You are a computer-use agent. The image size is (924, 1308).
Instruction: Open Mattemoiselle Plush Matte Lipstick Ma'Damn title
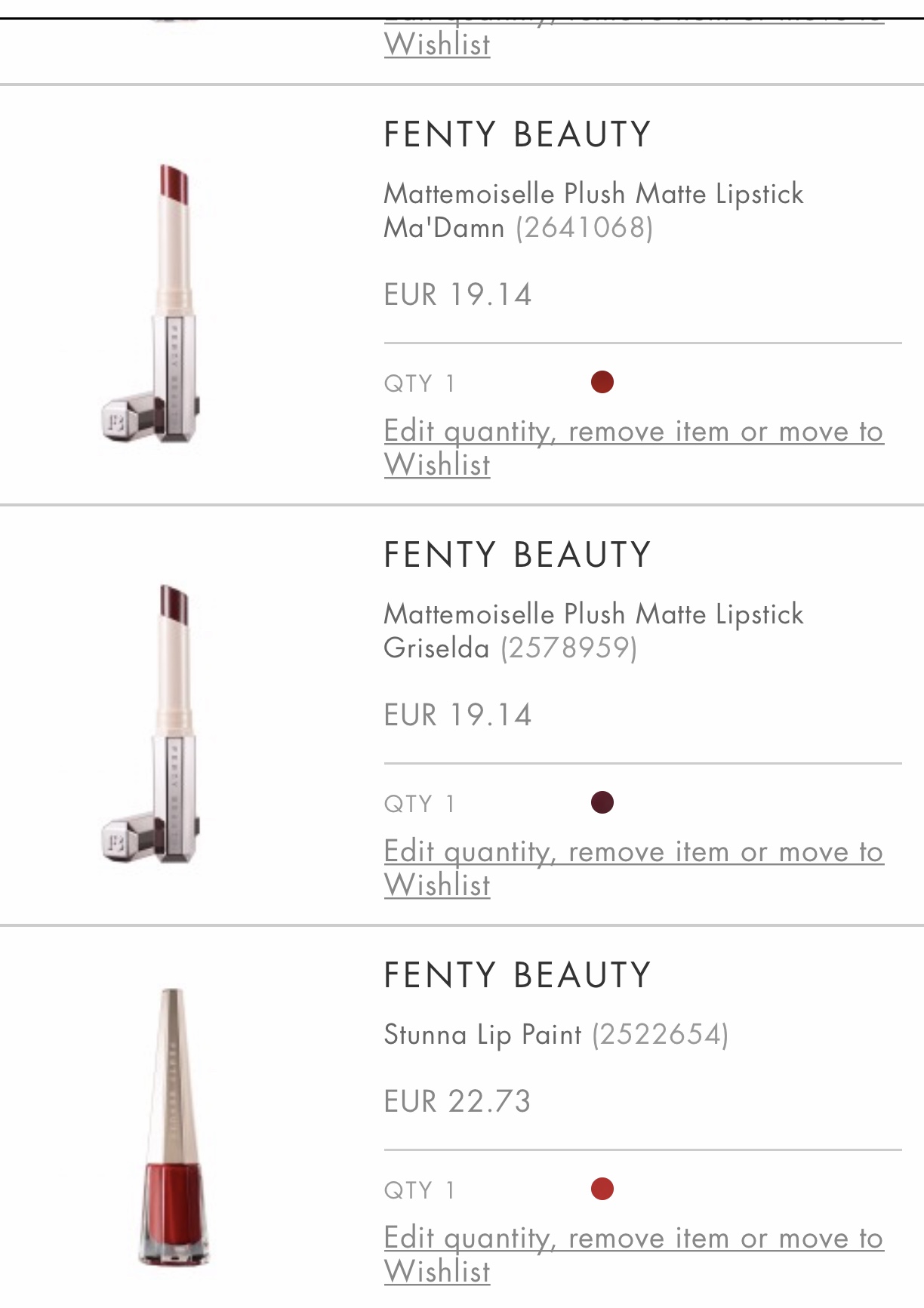[x=593, y=210]
